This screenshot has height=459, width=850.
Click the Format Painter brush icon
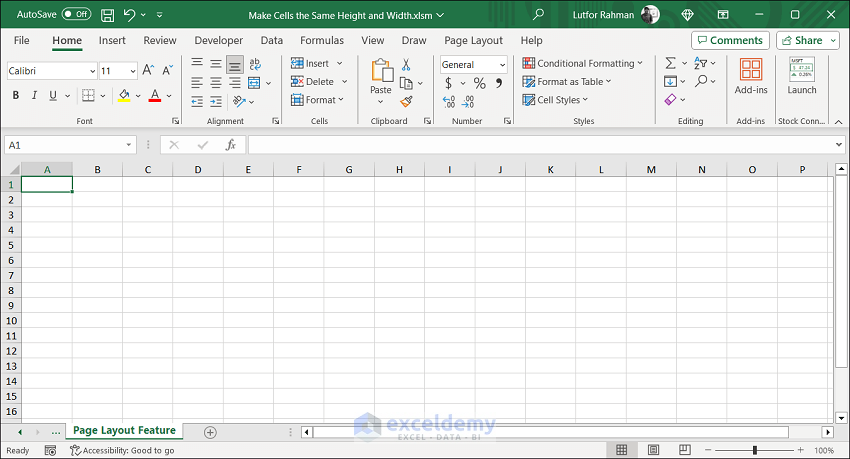tap(407, 101)
